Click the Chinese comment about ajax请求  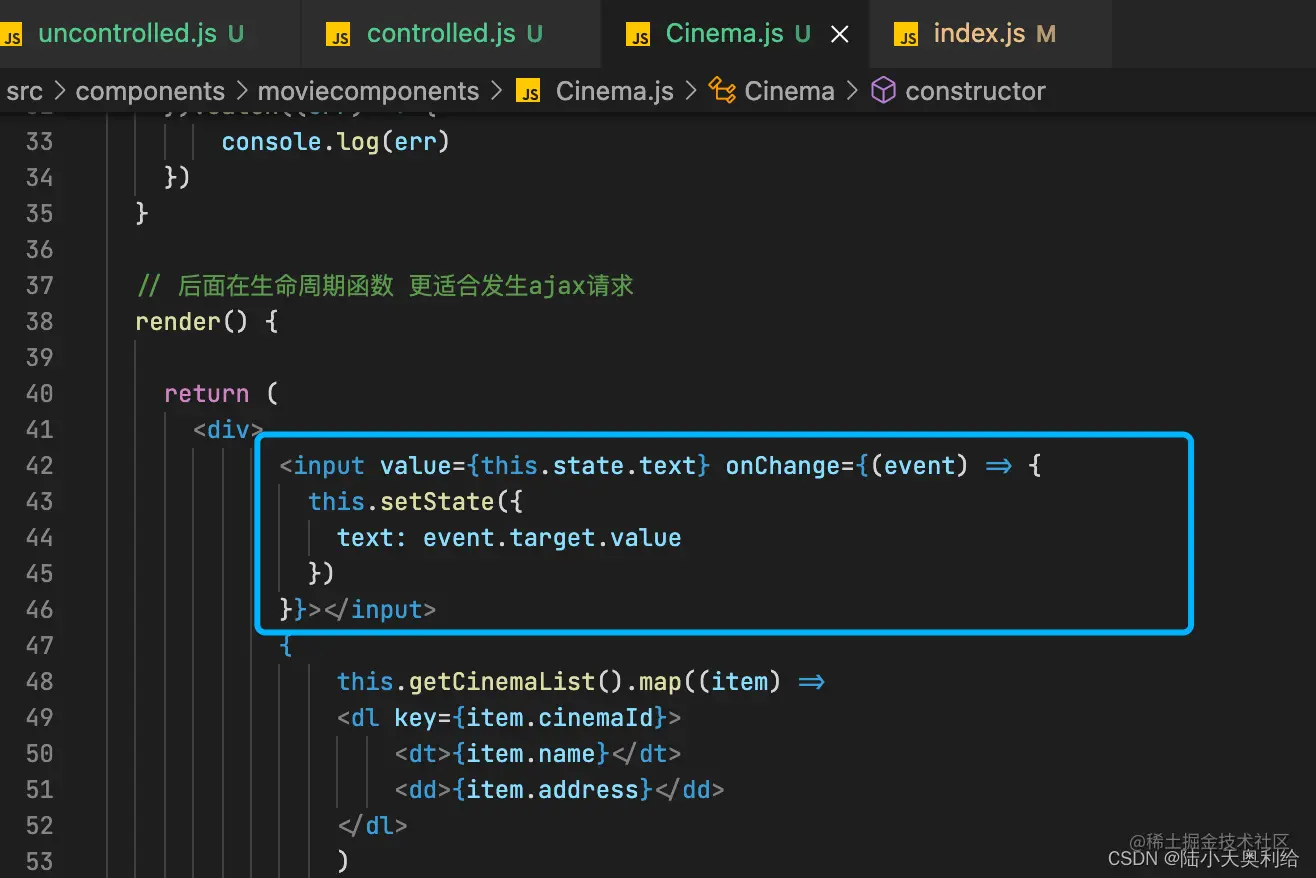386,286
